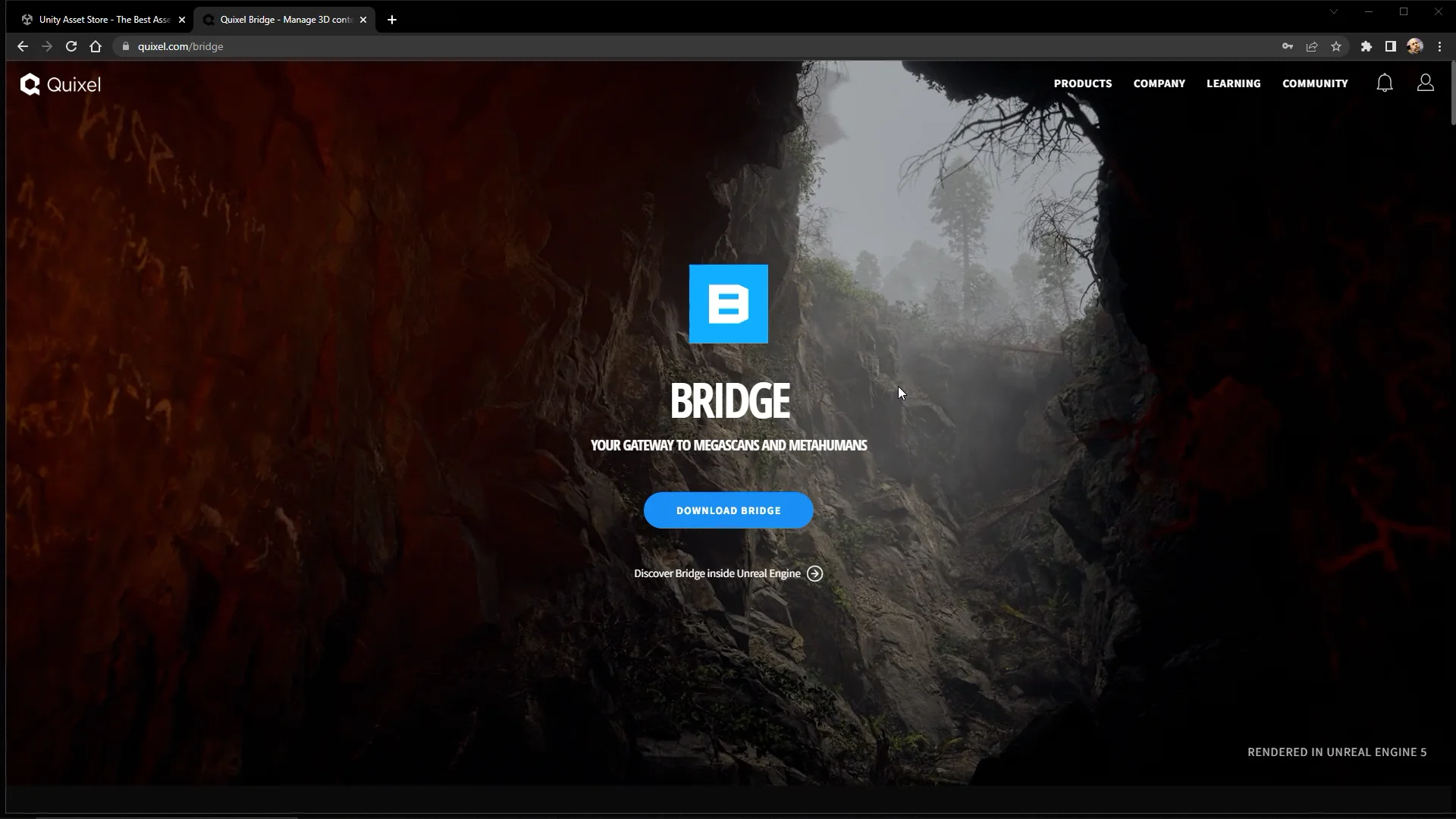The width and height of the screenshot is (1456, 819).
Task: Click the Discover Bridge arrow icon
Action: pos(814,573)
